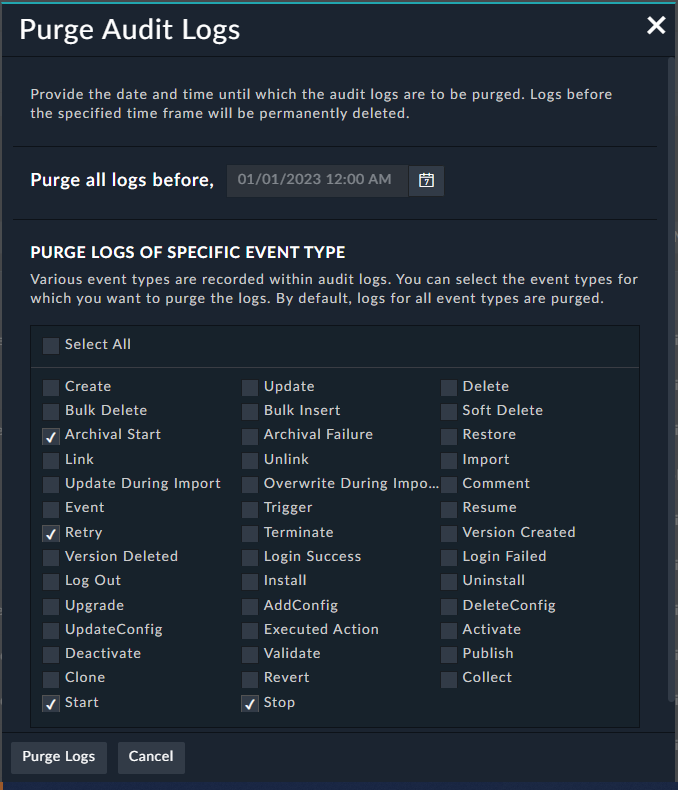Viewport: 678px width, 790px height.
Task: Check the Overwrite During Import checkbox
Action: pyautogui.click(x=250, y=484)
